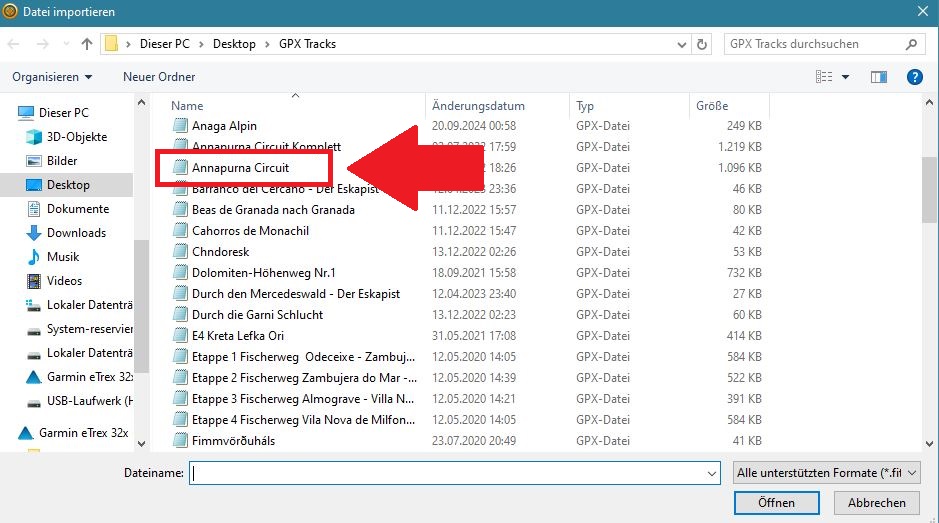Click the search magnifier icon
Image resolution: width=939 pixels, height=523 pixels.
911,44
